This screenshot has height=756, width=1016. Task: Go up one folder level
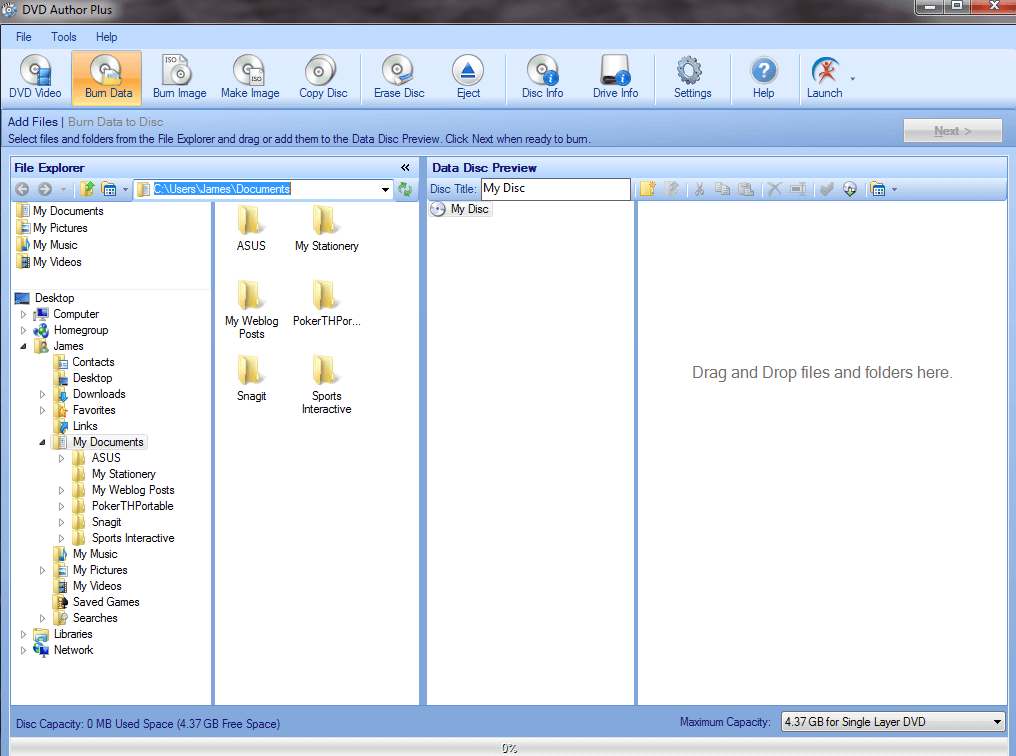87,189
